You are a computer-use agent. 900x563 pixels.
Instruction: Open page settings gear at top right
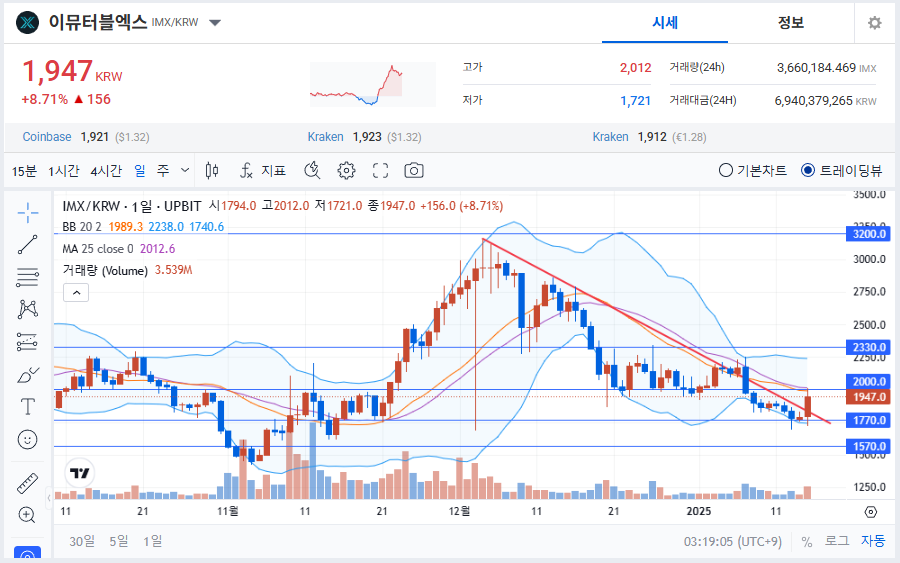pyautogui.click(x=874, y=23)
